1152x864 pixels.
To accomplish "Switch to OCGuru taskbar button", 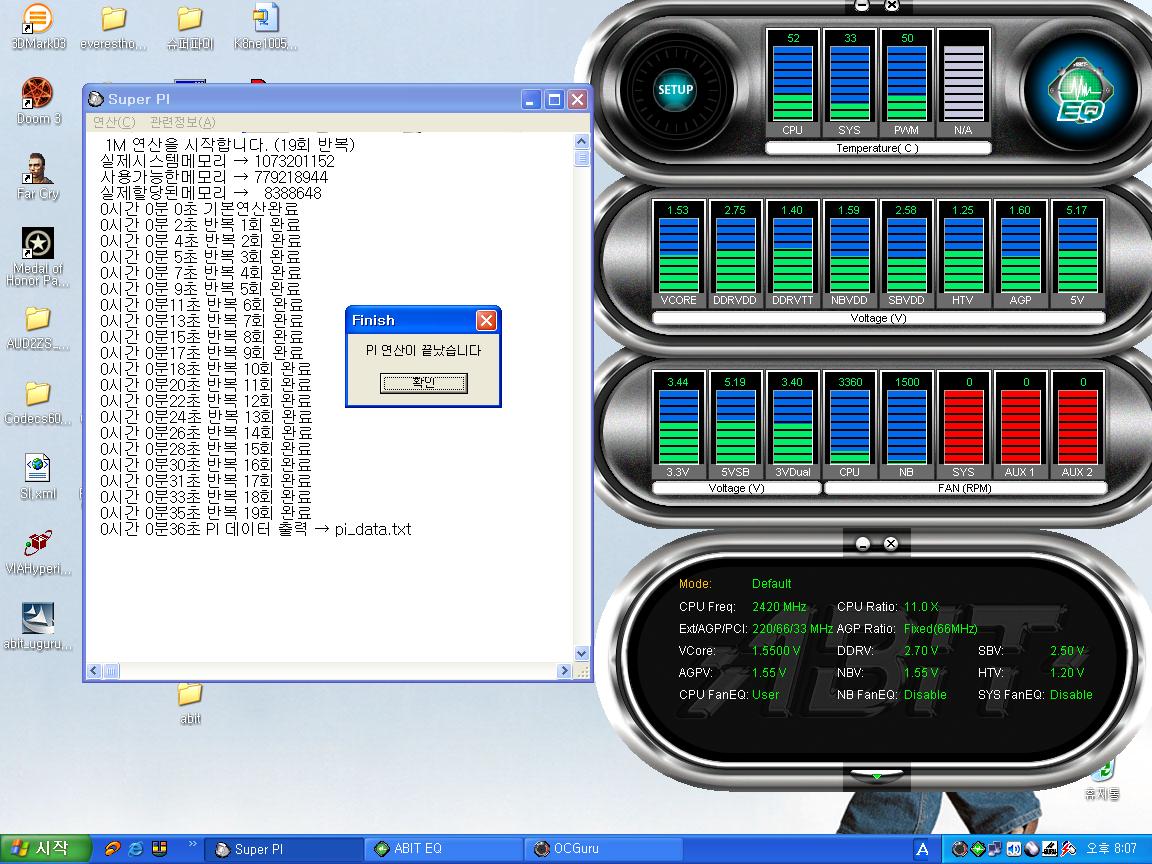I will click(603, 849).
